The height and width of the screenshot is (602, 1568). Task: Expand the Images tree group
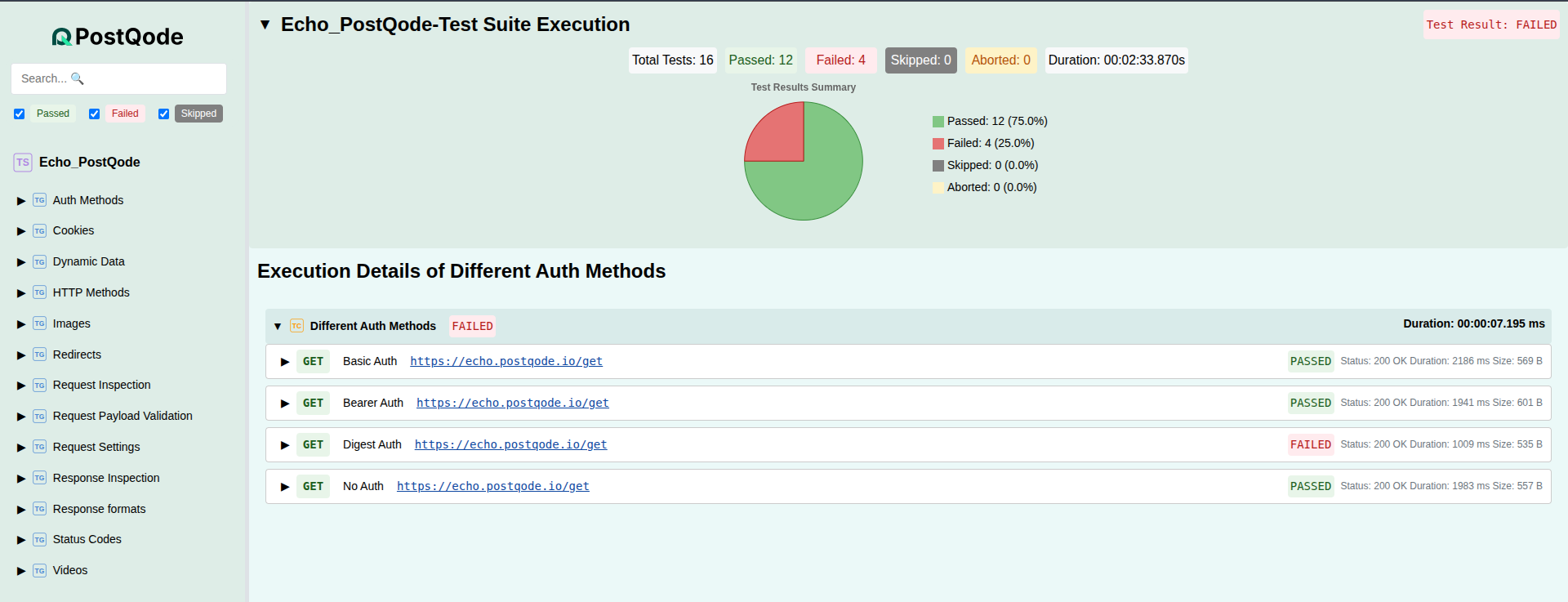(21, 324)
